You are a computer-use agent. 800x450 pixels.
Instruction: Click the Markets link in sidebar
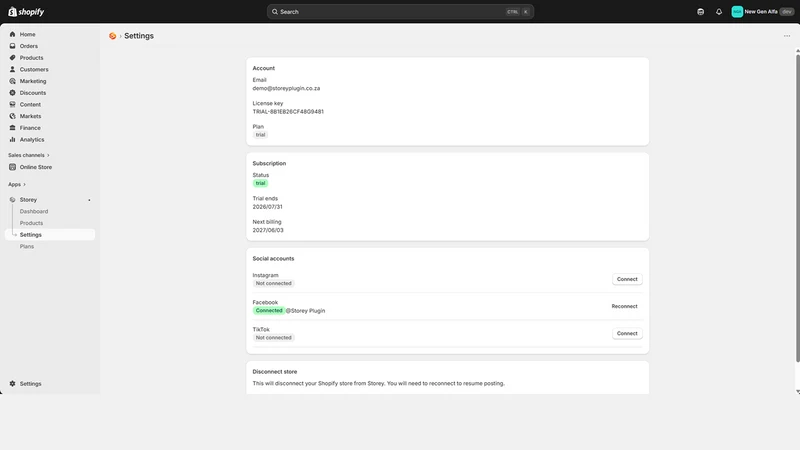(x=30, y=116)
